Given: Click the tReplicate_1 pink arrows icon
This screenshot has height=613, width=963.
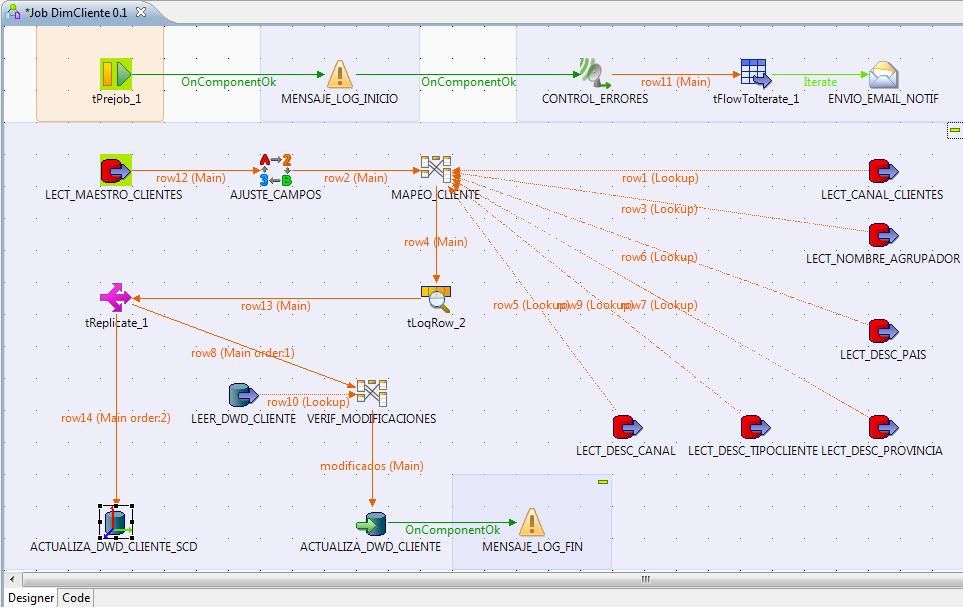Looking at the screenshot, I should pos(115,298).
